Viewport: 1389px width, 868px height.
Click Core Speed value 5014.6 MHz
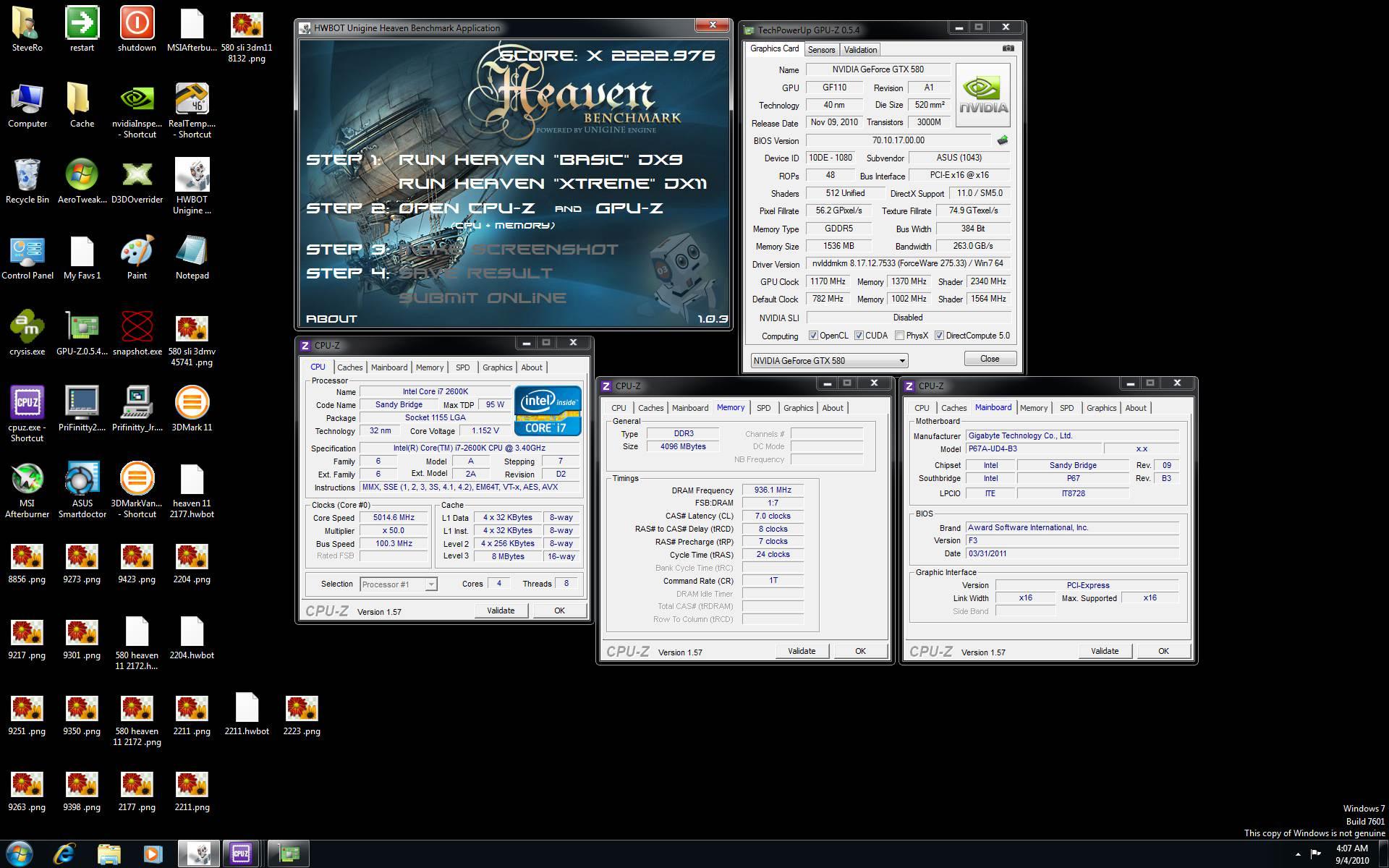tap(394, 518)
